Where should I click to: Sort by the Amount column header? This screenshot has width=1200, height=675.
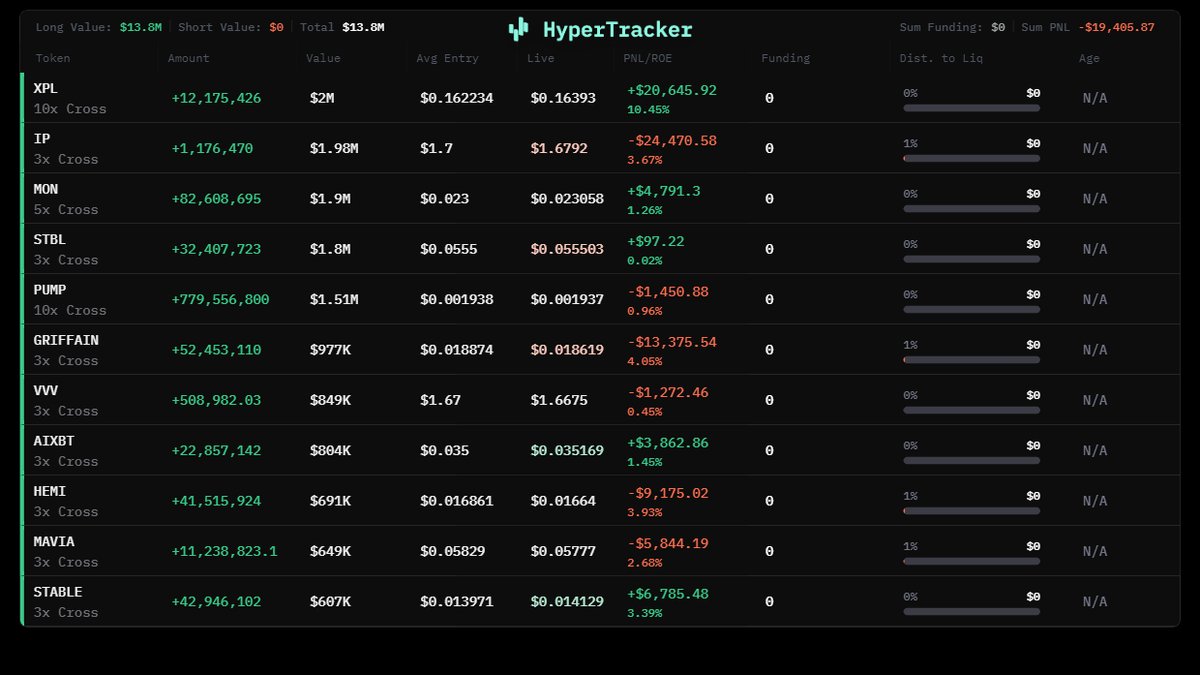189,58
